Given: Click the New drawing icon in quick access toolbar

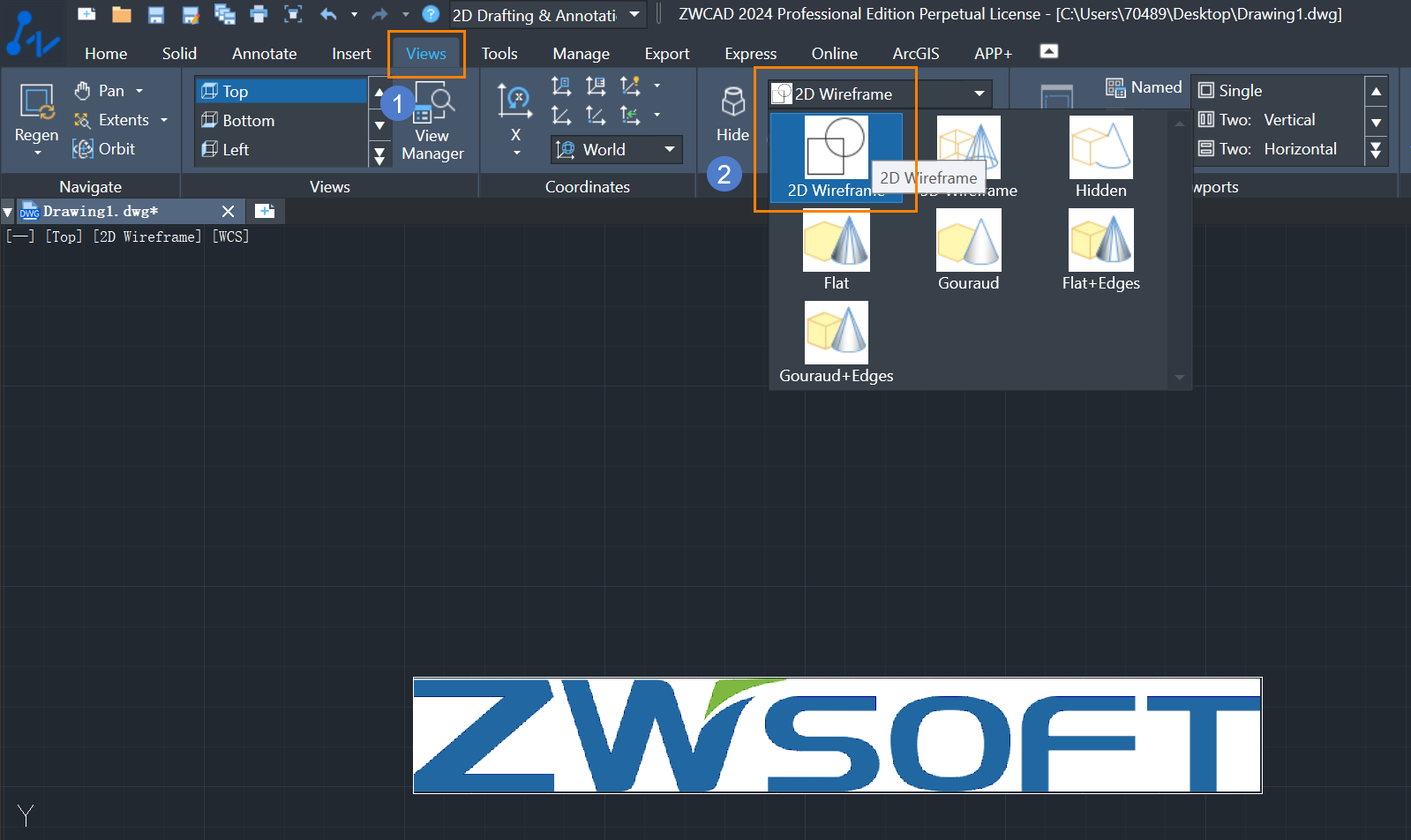Looking at the screenshot, I should pos(86,14).
